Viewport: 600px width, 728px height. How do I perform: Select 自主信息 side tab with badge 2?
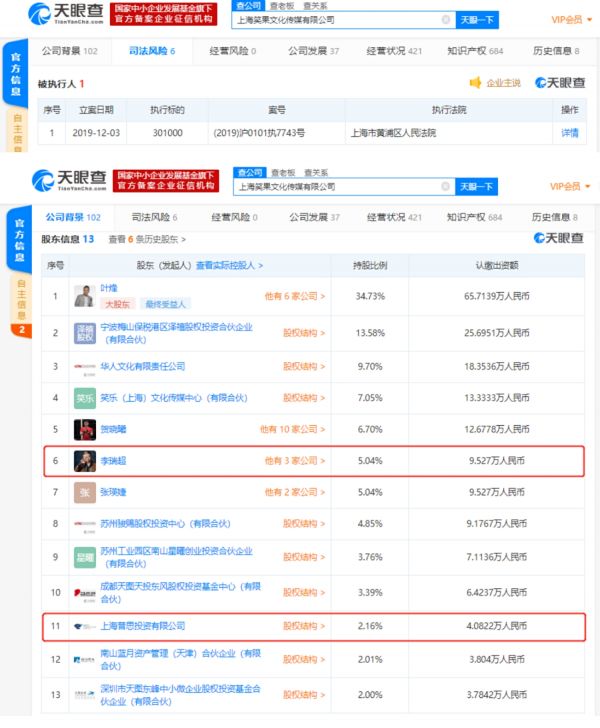(x=21, y=305)
